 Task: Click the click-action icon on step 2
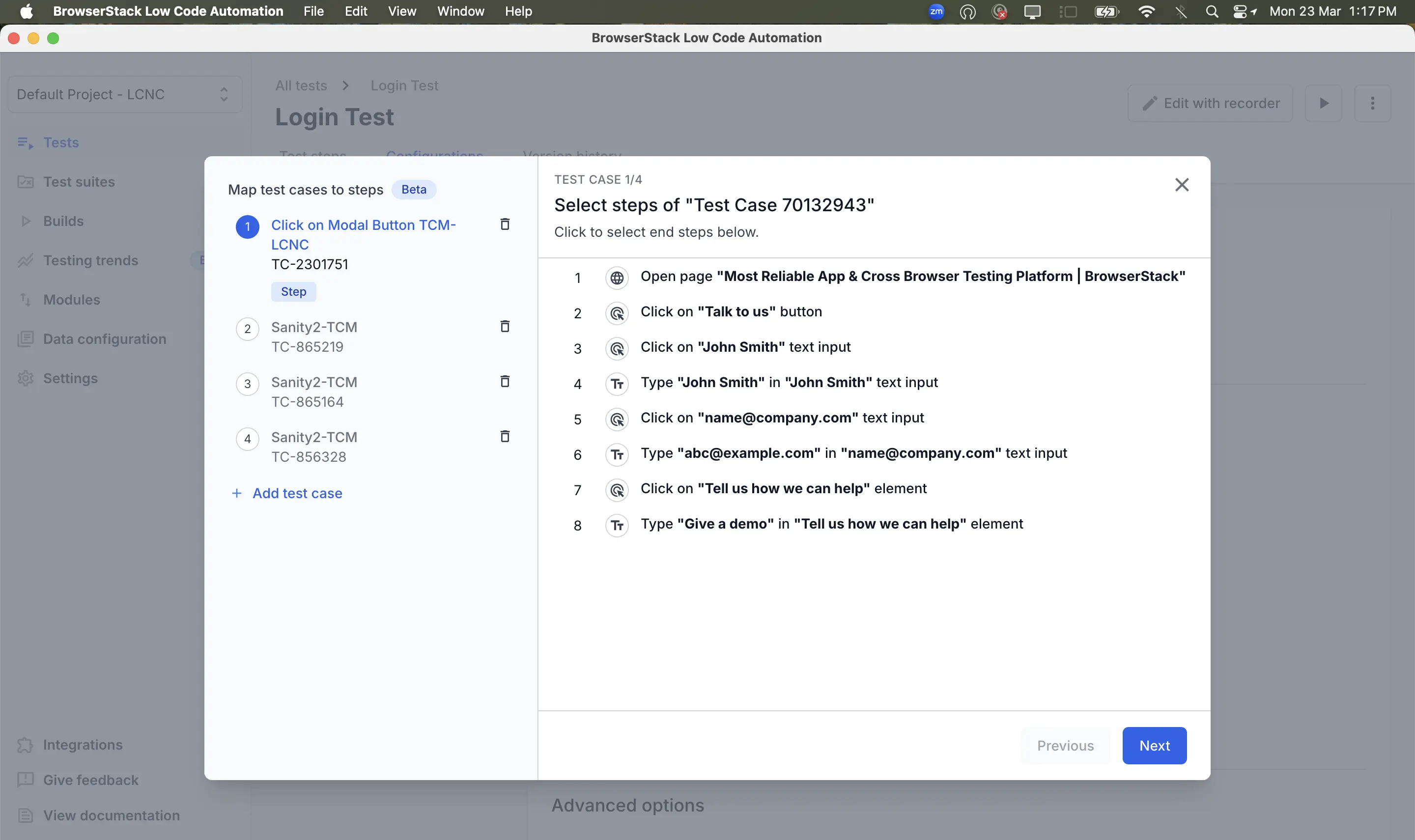617,313
